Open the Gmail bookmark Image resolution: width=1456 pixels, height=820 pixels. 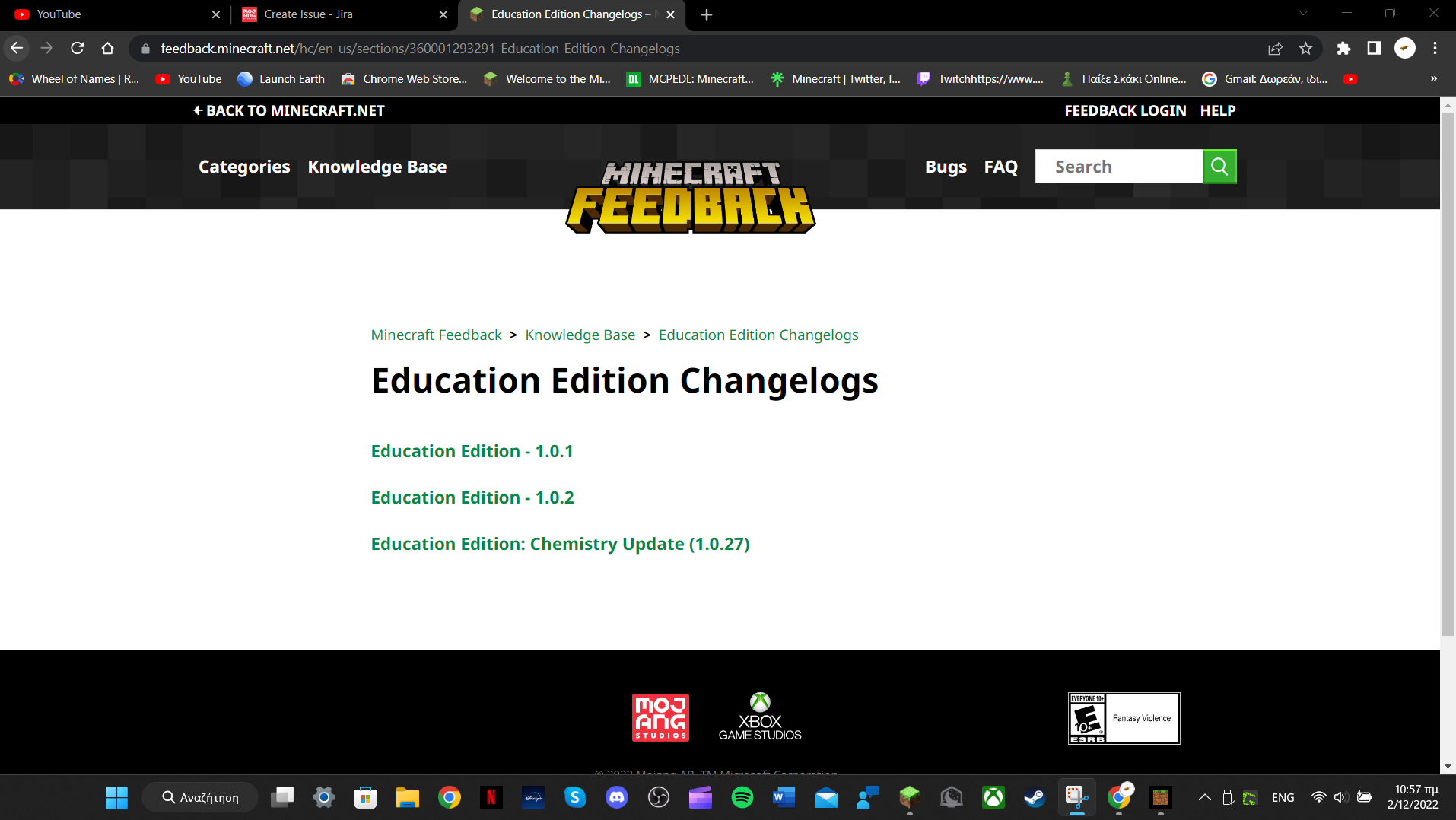point(1264,78)
